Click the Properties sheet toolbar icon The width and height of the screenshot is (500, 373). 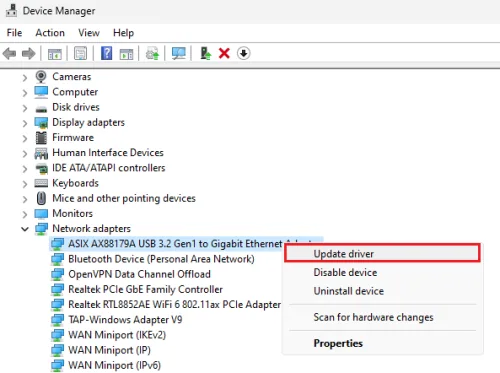point(80,53)
